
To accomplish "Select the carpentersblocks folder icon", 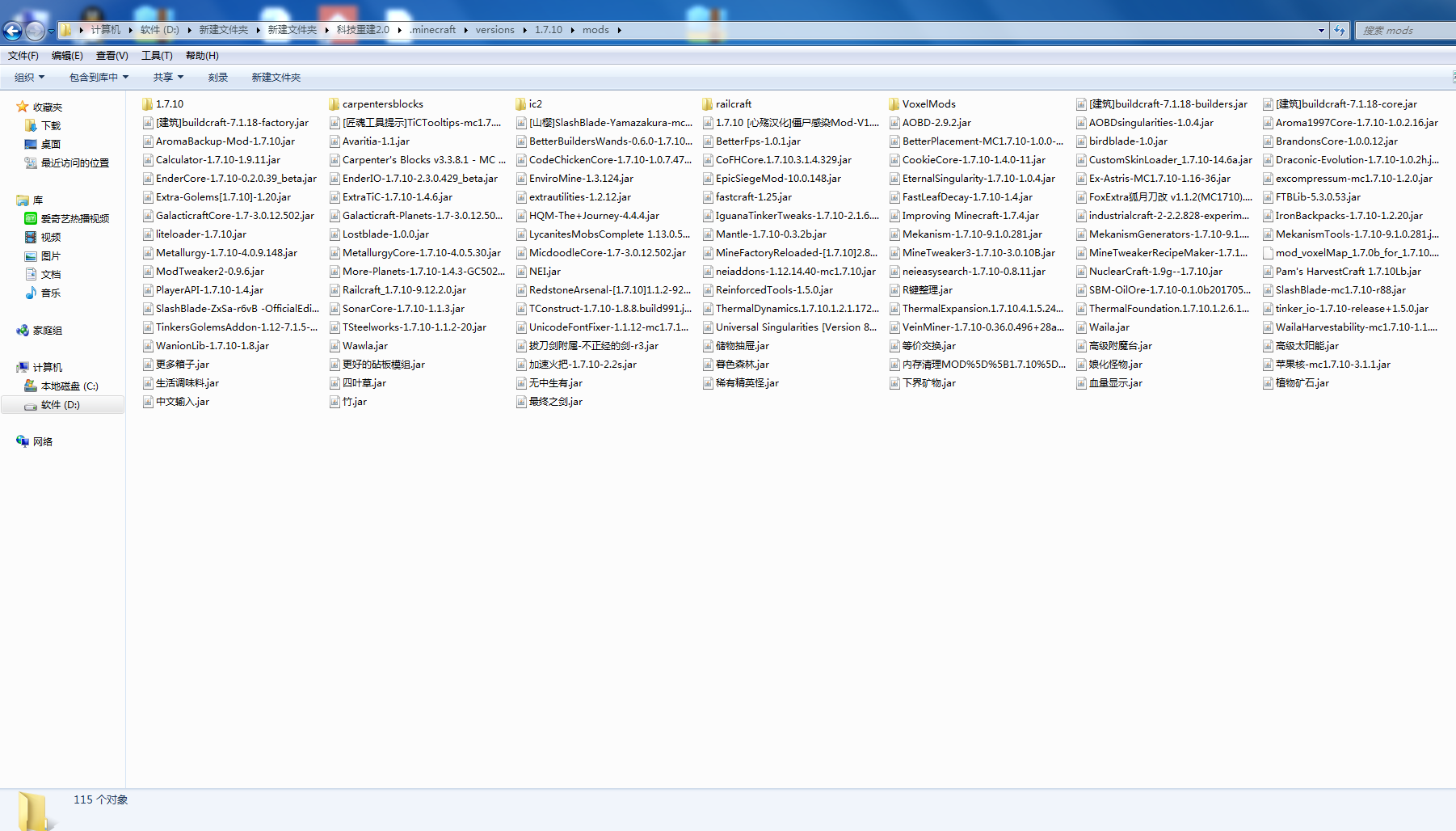I will coord(335,104).
